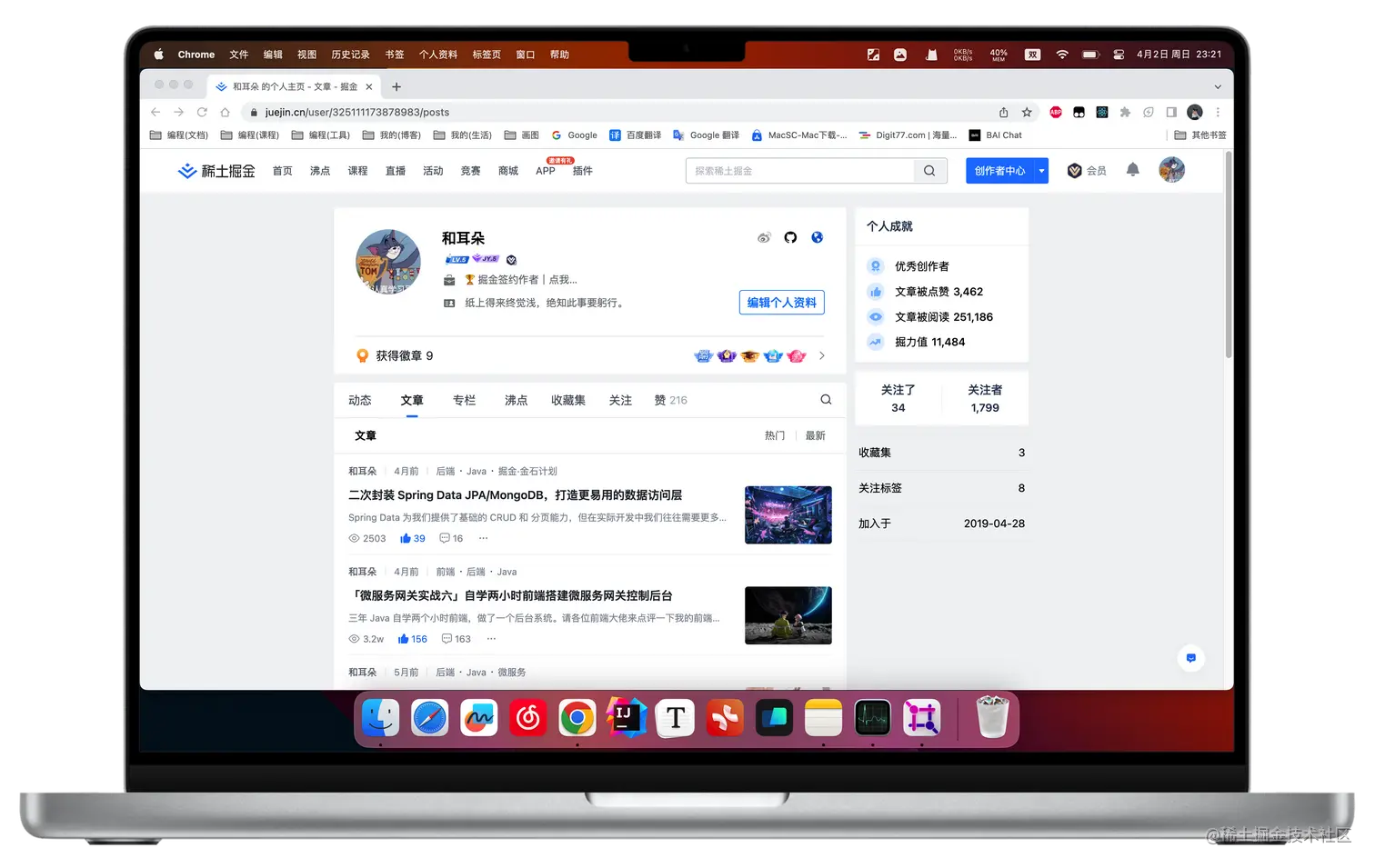Open the Chrome extensions puzzle icon

[1125, 113]
